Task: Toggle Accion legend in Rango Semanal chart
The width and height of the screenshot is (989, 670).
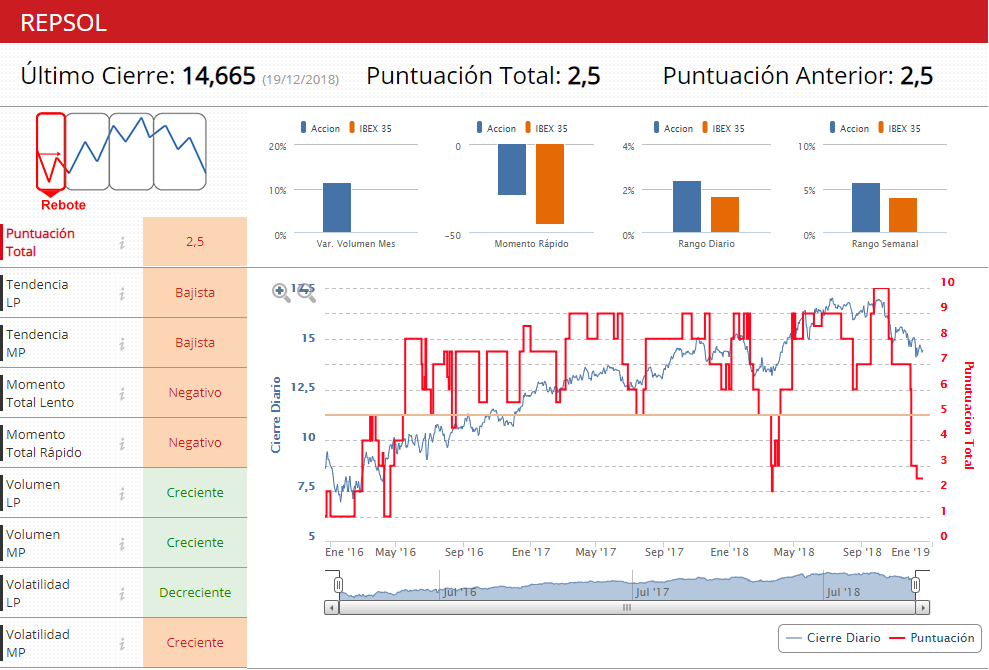Action: (x=849, y=128)
